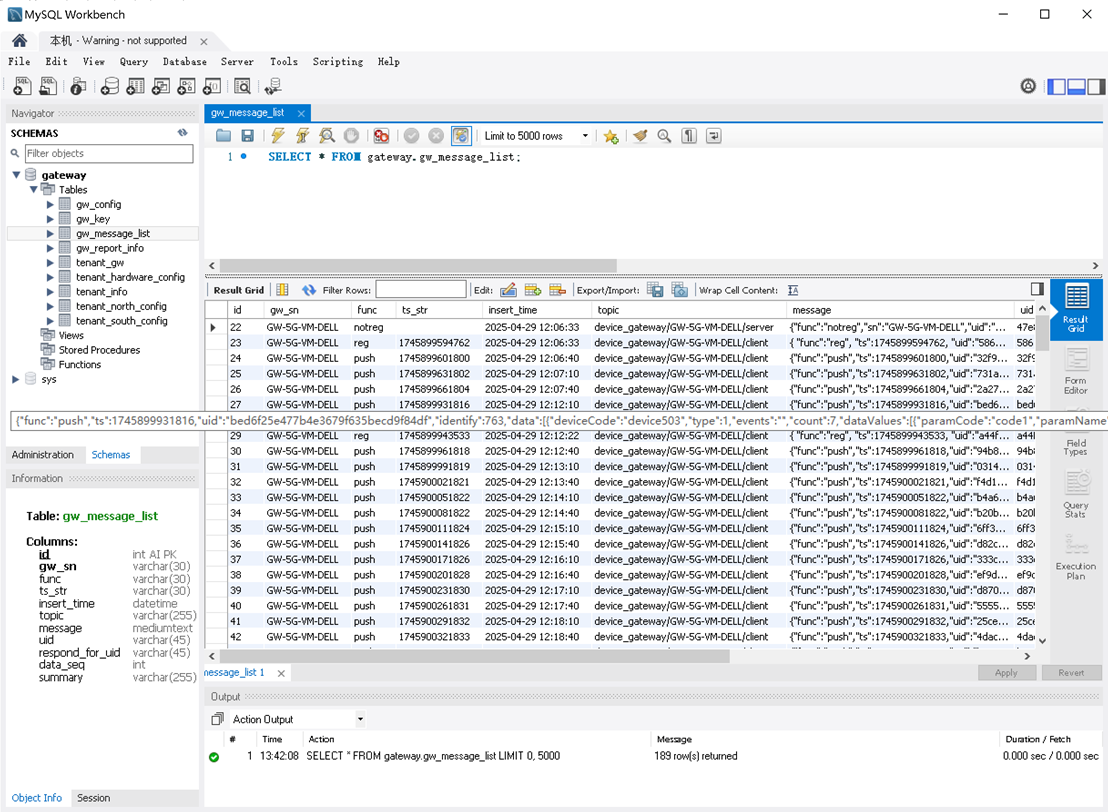Open the File menu
The width and height of the screenshot is (1108, 812).
pyautogui.click(x=19, y=61)
